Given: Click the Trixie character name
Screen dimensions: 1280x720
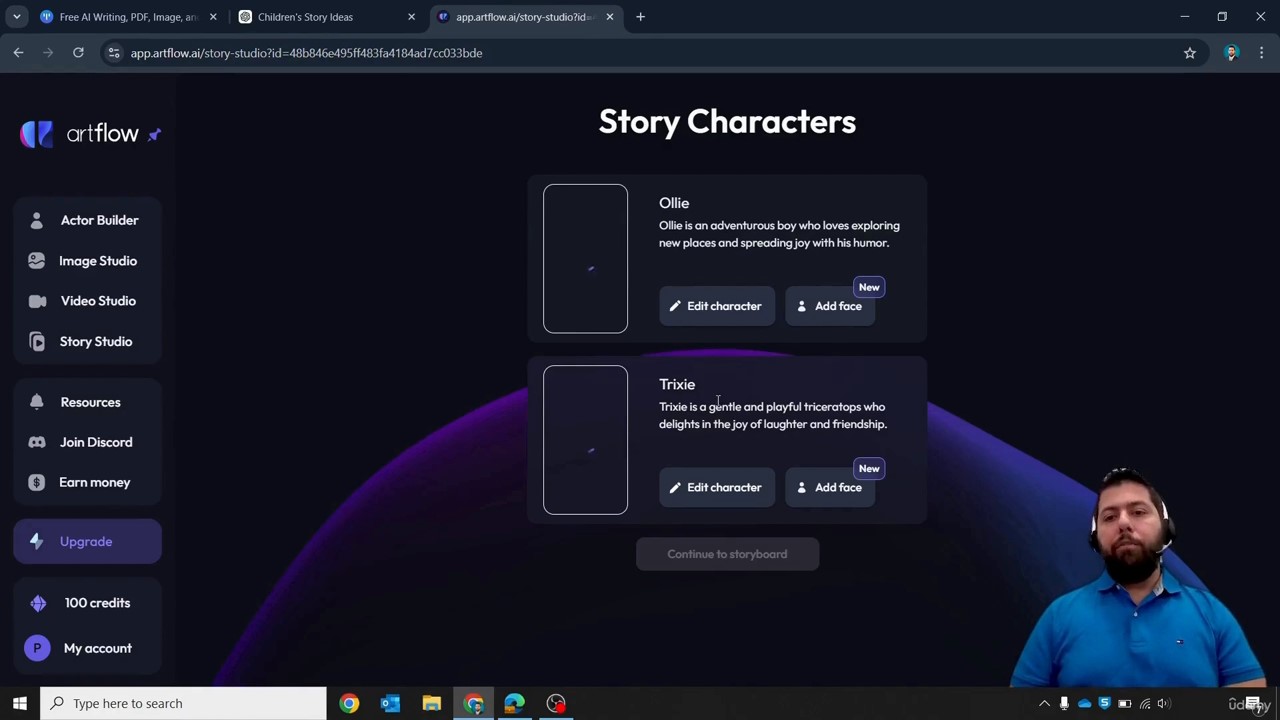Looking at the screenshot, I should click(x=677, y=384).
